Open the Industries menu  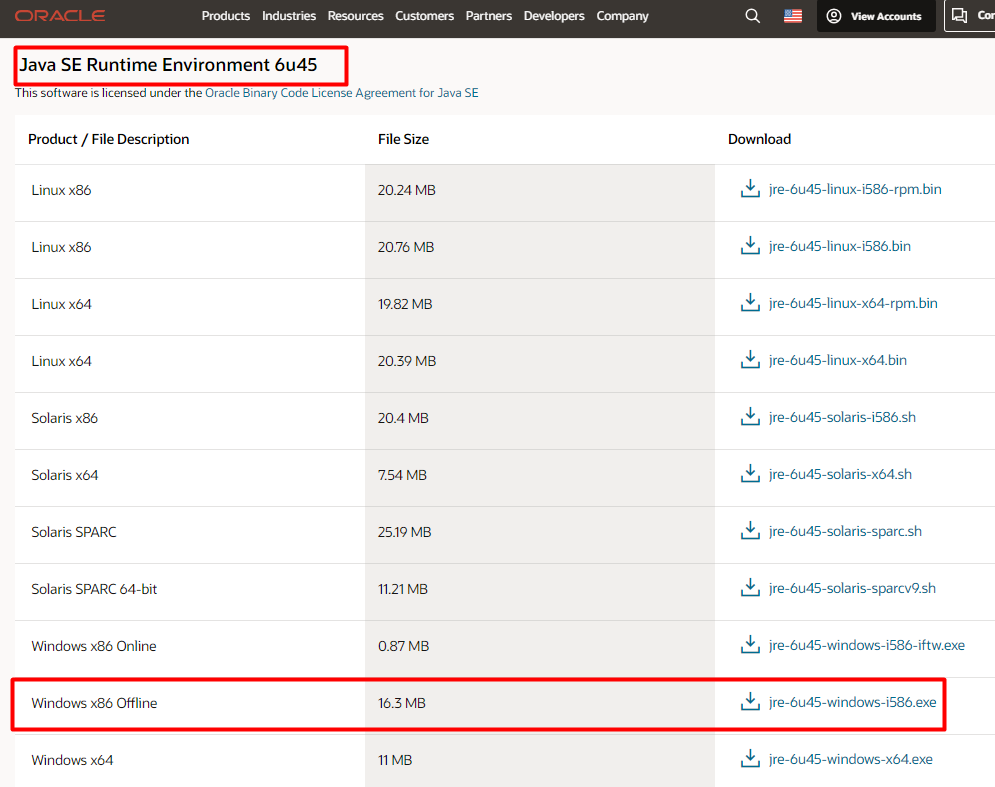tap(289, 16)
